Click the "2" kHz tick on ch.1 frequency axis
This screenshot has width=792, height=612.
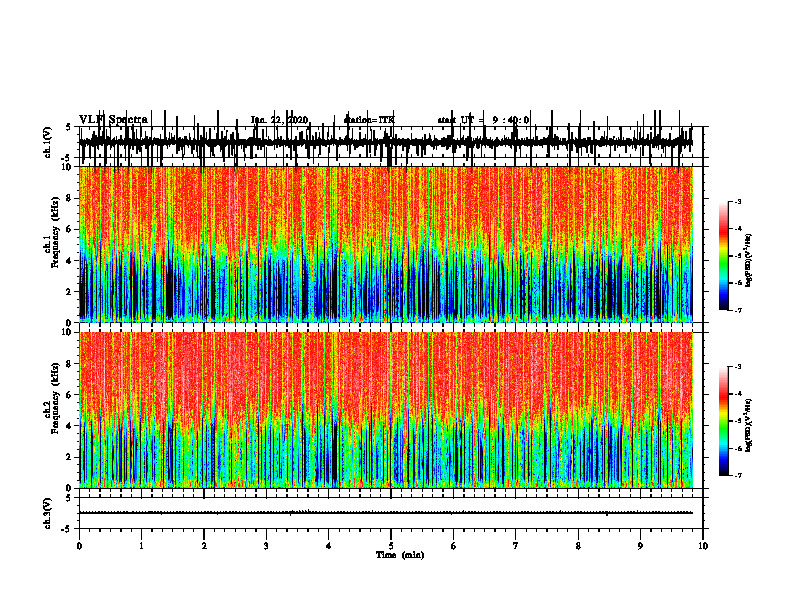[x=69, y=291]
